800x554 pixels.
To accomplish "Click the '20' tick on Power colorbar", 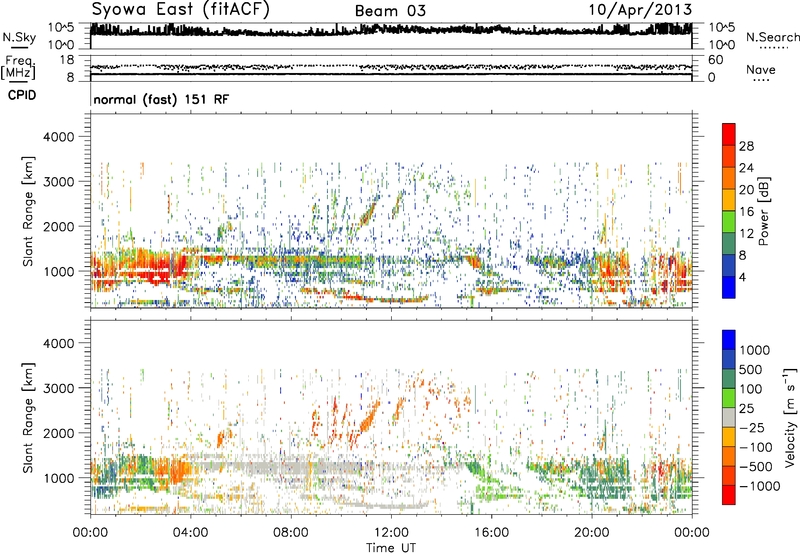I will [x=746, y=190].
